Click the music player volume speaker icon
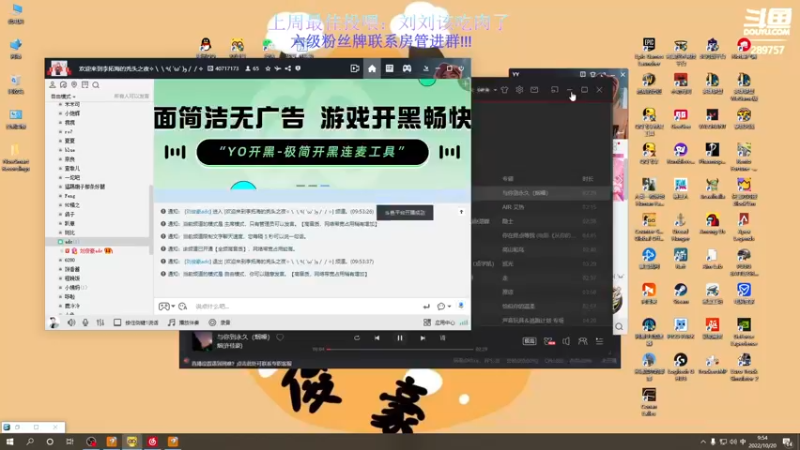The image size is (800, 450). 566,341
